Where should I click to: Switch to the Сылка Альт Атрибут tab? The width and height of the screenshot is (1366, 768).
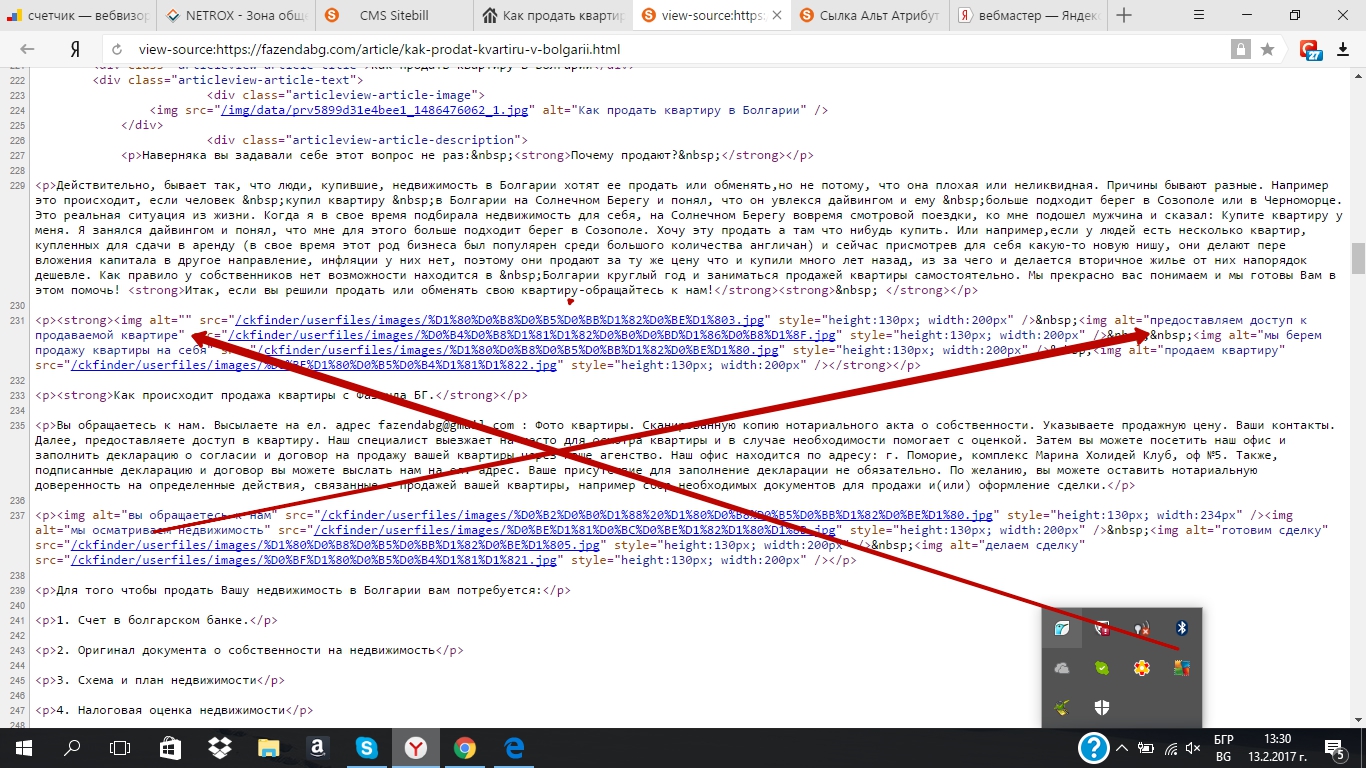[x=868, y=16]
